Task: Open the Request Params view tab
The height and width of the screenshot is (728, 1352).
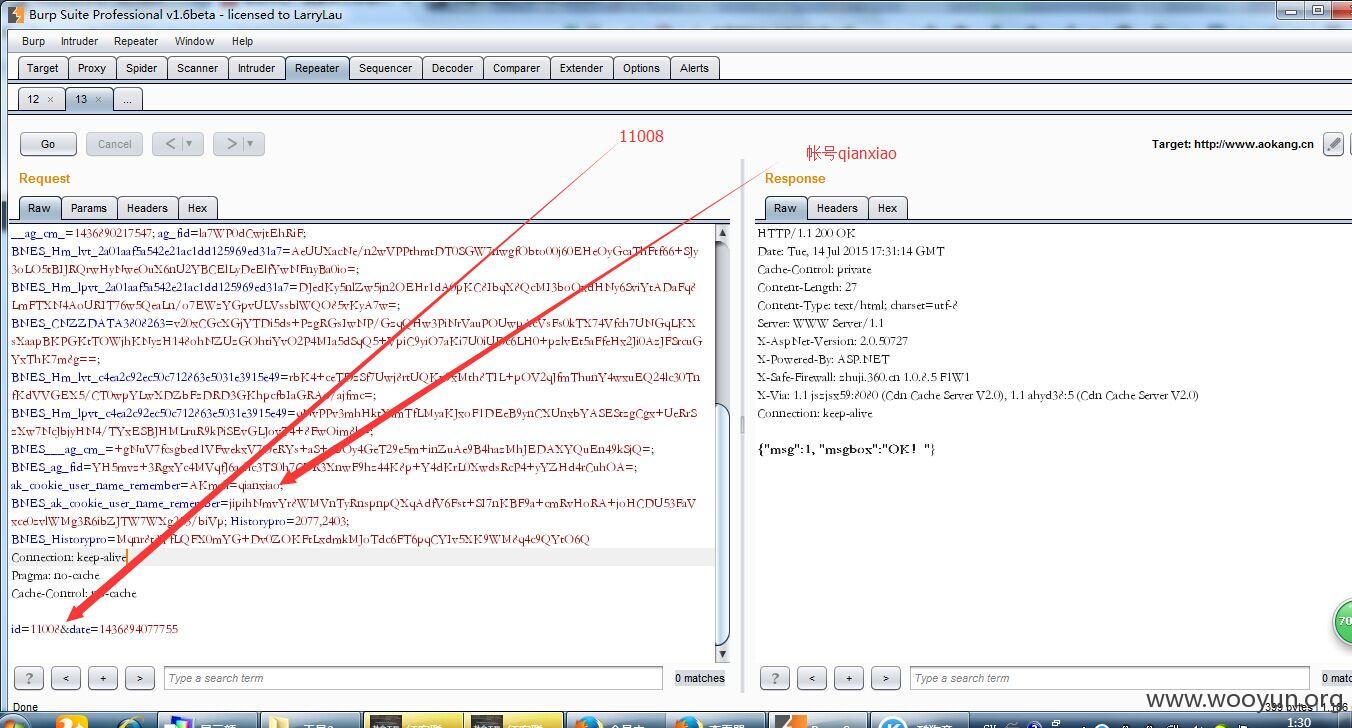Action: tap(88, 208)
